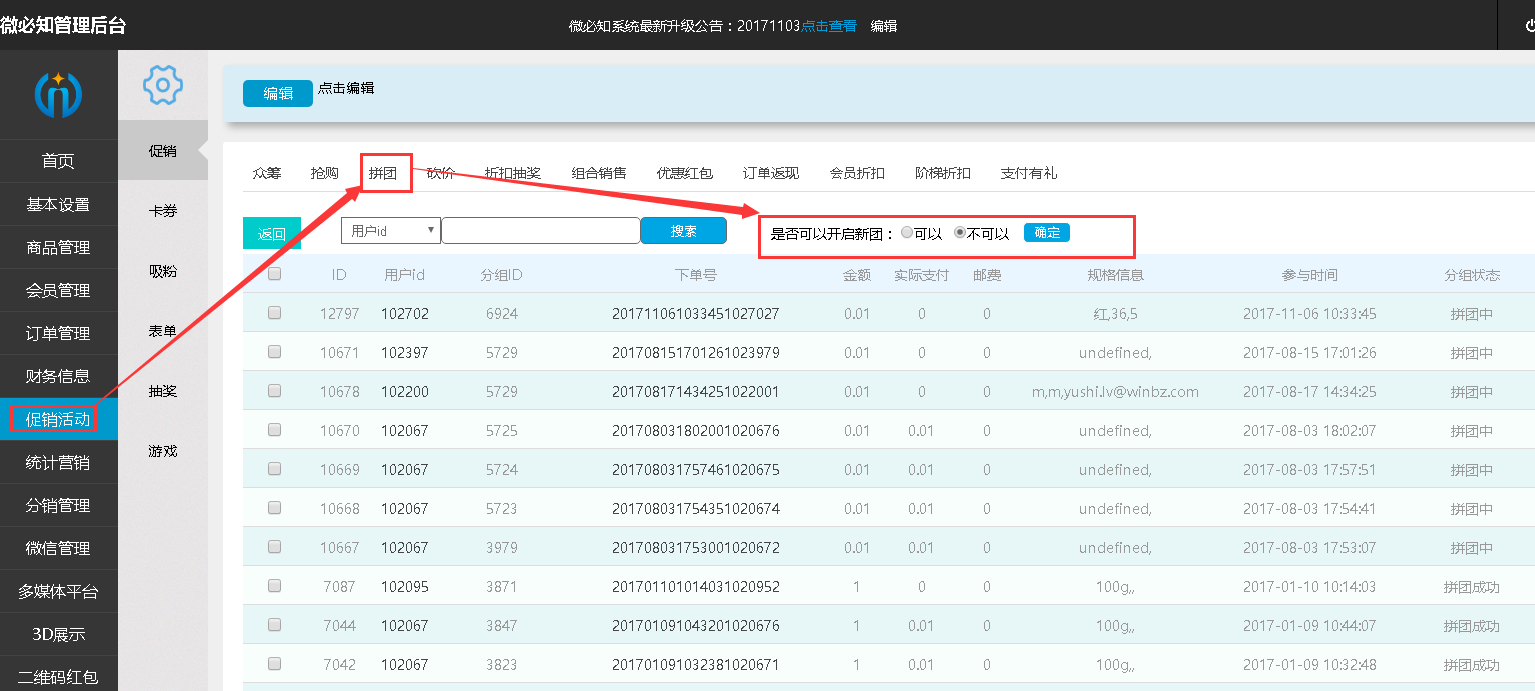Open the 用户id search field dropdown
The width and height of the screenshot is (1535, 691).
coord(390,231)
